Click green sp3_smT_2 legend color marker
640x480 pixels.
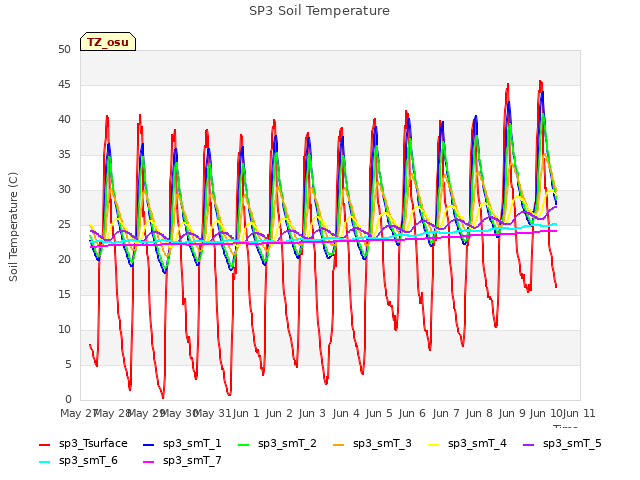click(x=244, y=444)
